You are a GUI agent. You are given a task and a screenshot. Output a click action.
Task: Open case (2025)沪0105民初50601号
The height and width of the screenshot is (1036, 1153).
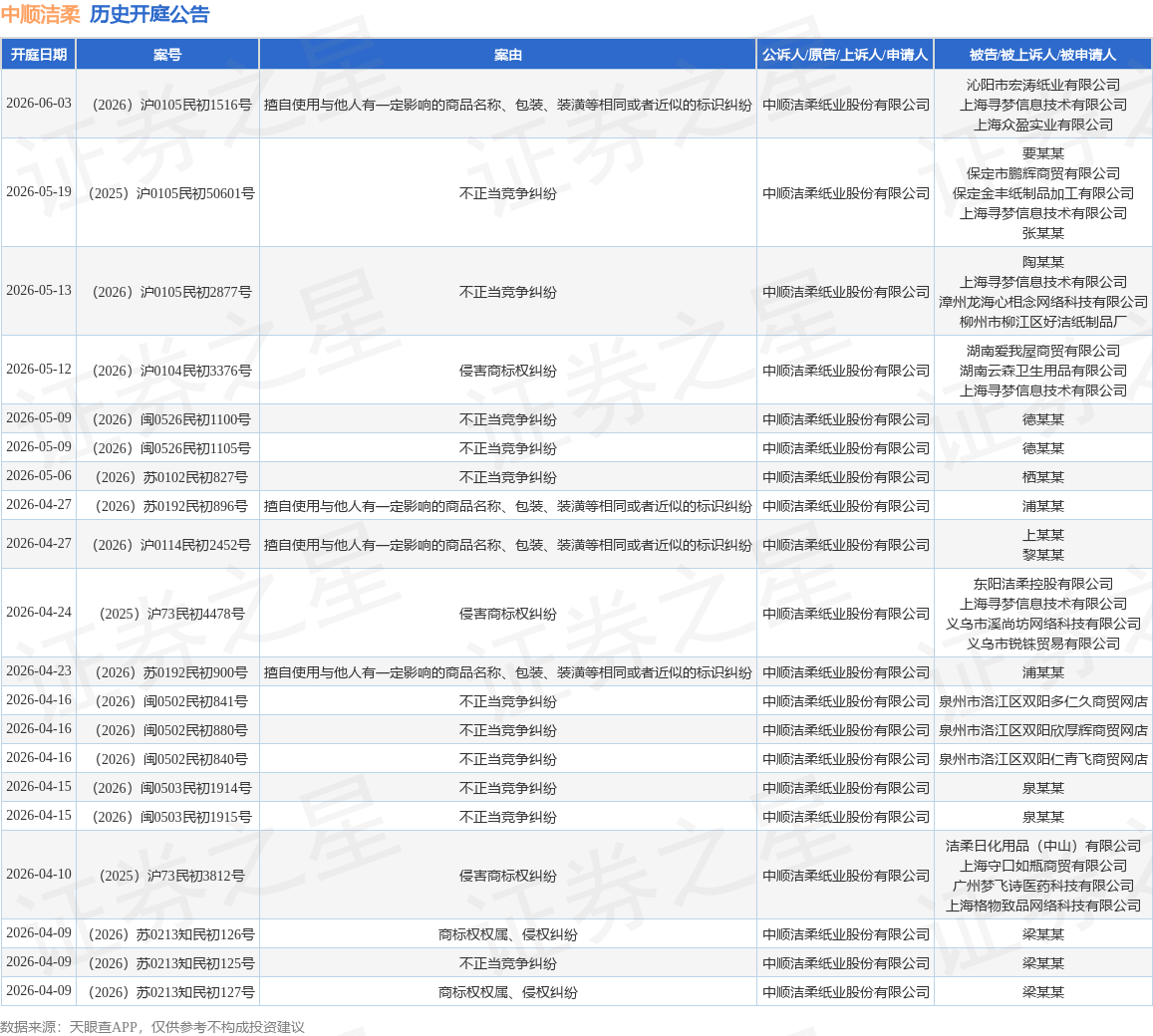click(171, 193)
